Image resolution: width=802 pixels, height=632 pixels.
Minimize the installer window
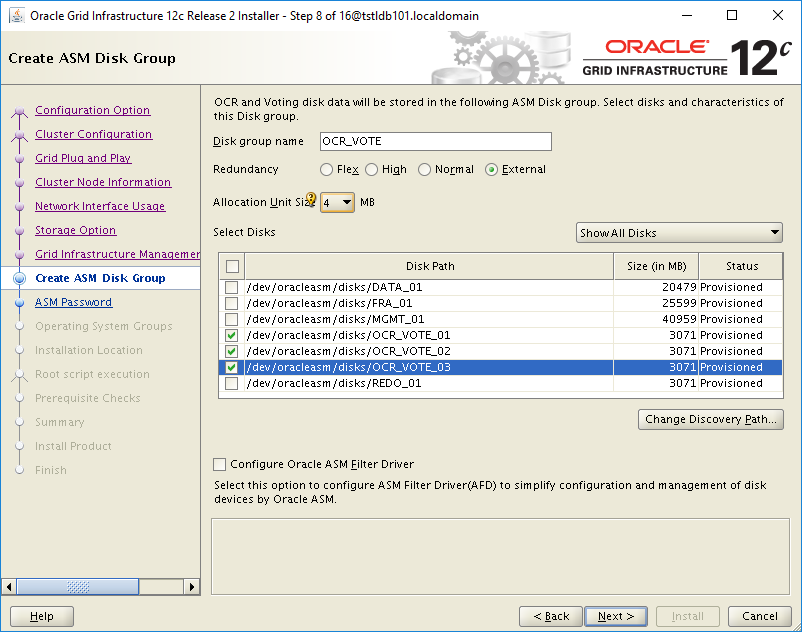click(x=687, y=15)
